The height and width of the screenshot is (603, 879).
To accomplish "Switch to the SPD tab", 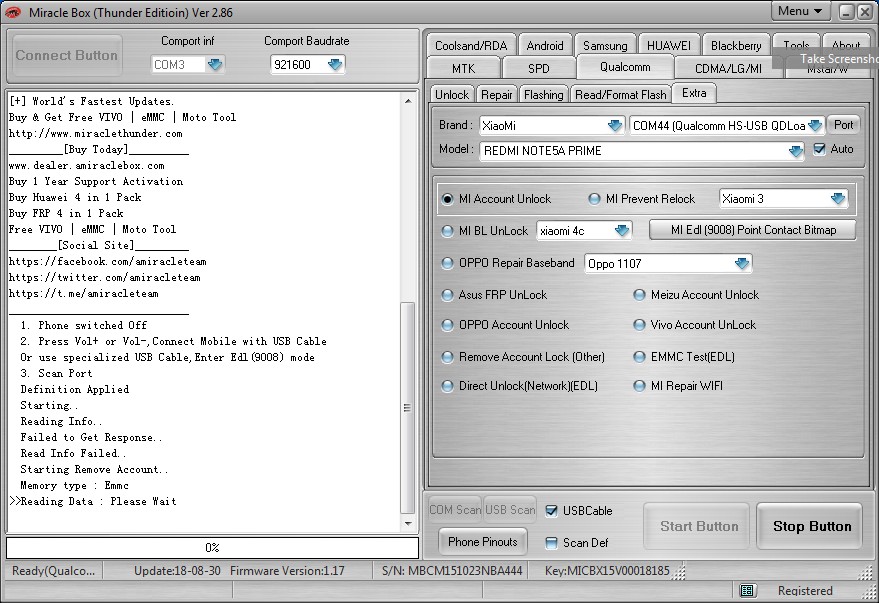I will point(539,68).
